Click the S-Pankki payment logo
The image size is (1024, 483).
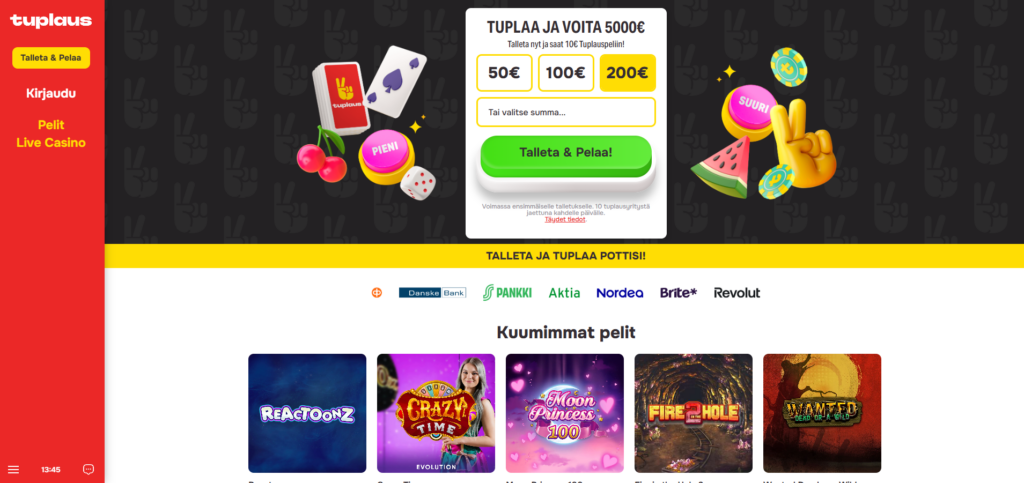click(x=507, y=292)
